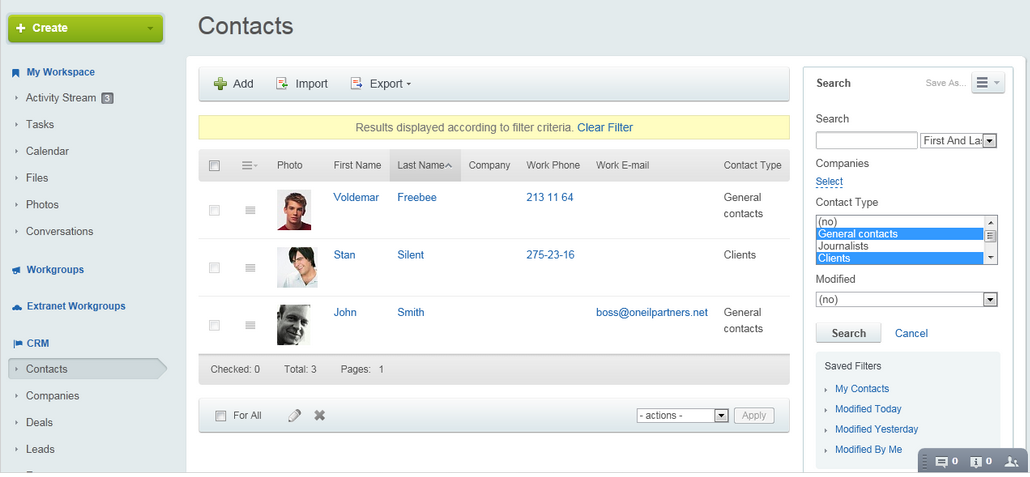Open the filter settings hamburger menu in the Search panel
This screenshot has height=477, width=1030.
pyautogui.click(x=987, y=83)
